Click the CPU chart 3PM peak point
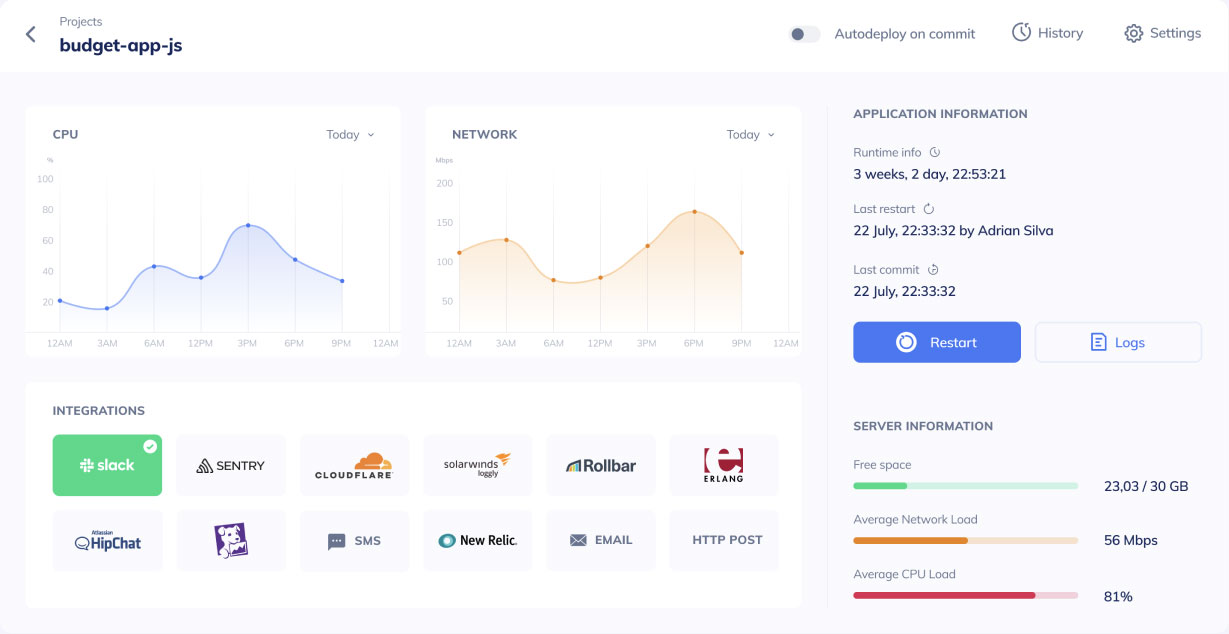 pos(248,225)
